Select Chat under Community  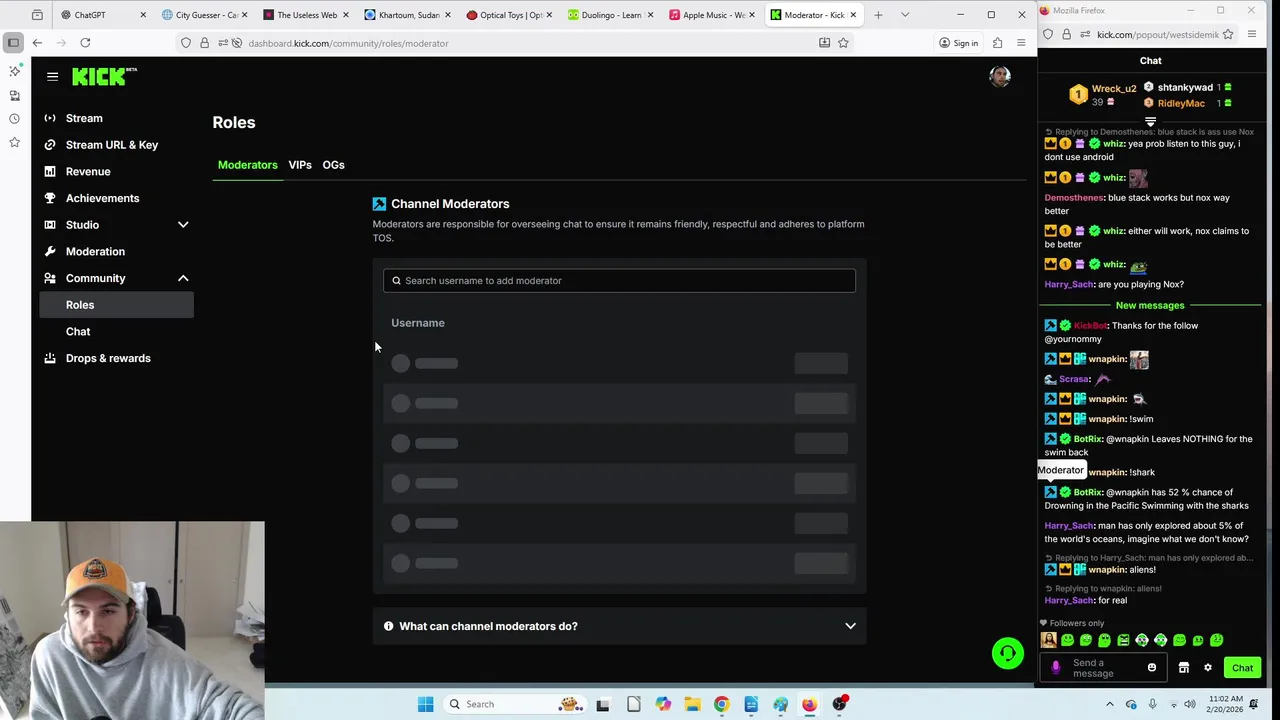click(78, 332)
